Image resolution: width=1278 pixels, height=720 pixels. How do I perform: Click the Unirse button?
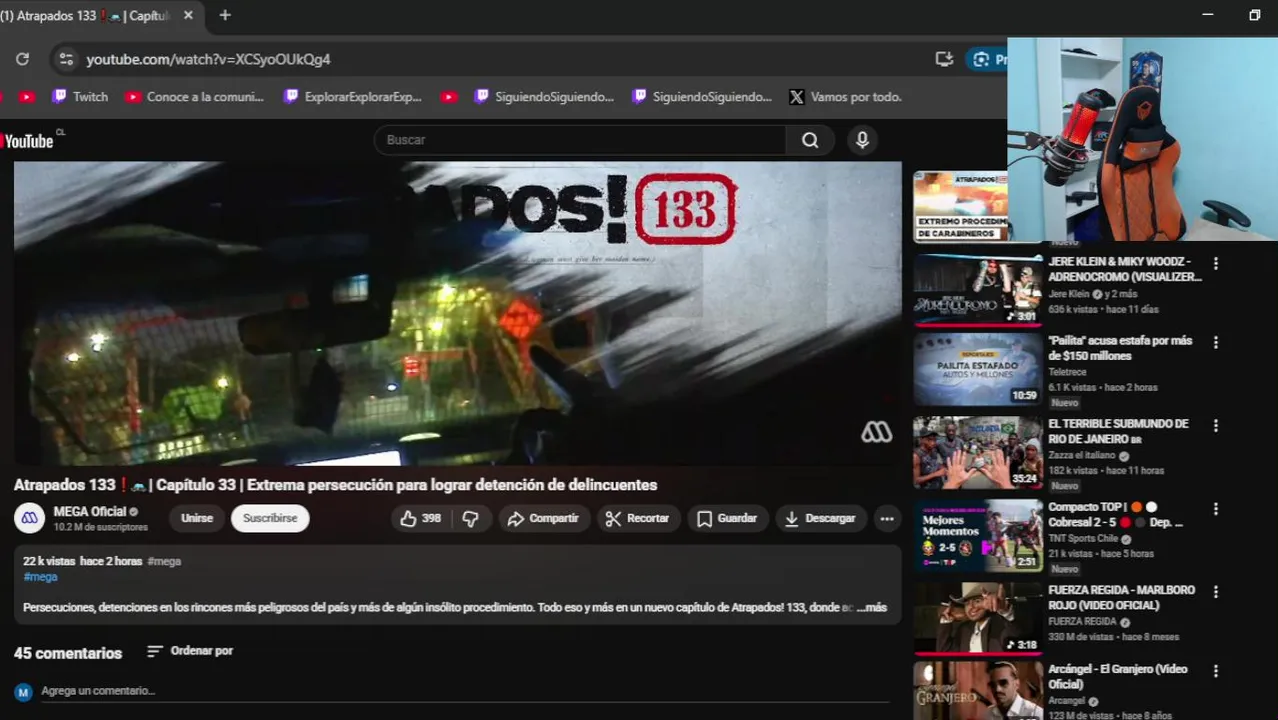197,518
